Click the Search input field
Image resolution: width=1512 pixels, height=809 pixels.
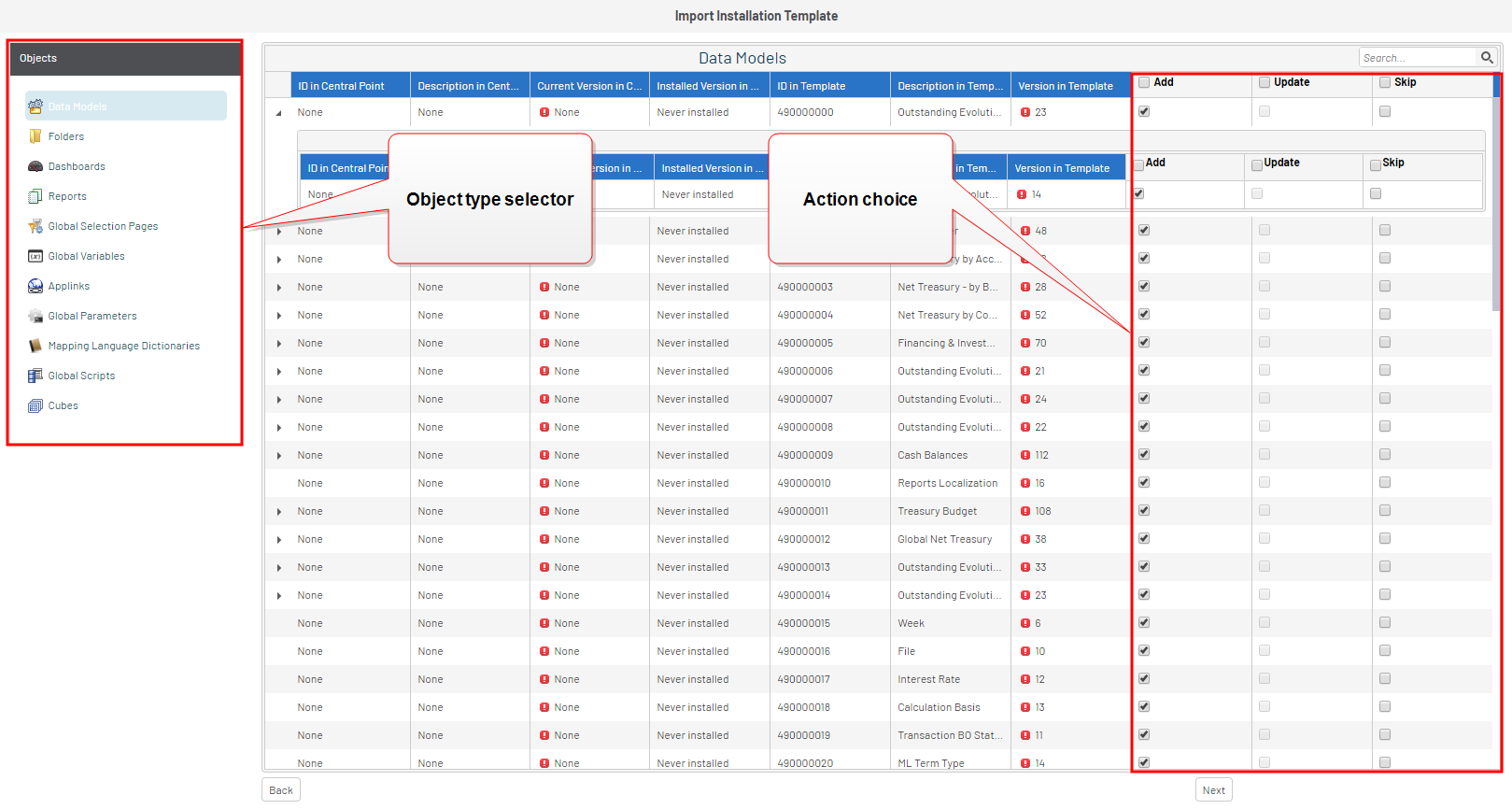[1417, 58]
